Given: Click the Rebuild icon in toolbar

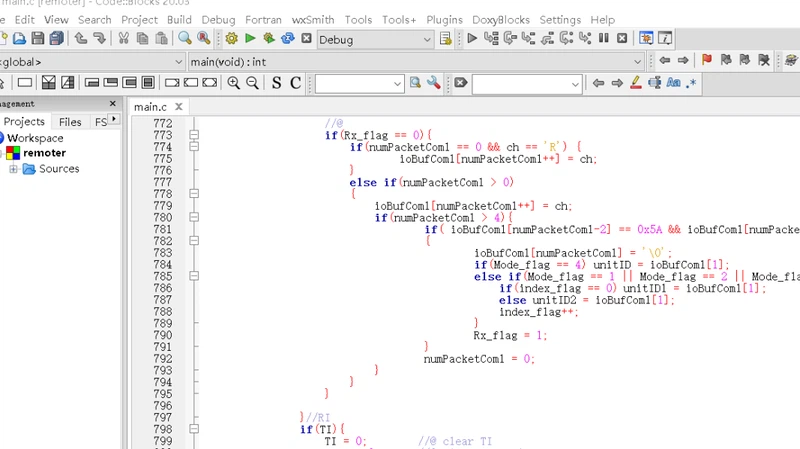Looking at the screenshot, I should click(288, 39).
